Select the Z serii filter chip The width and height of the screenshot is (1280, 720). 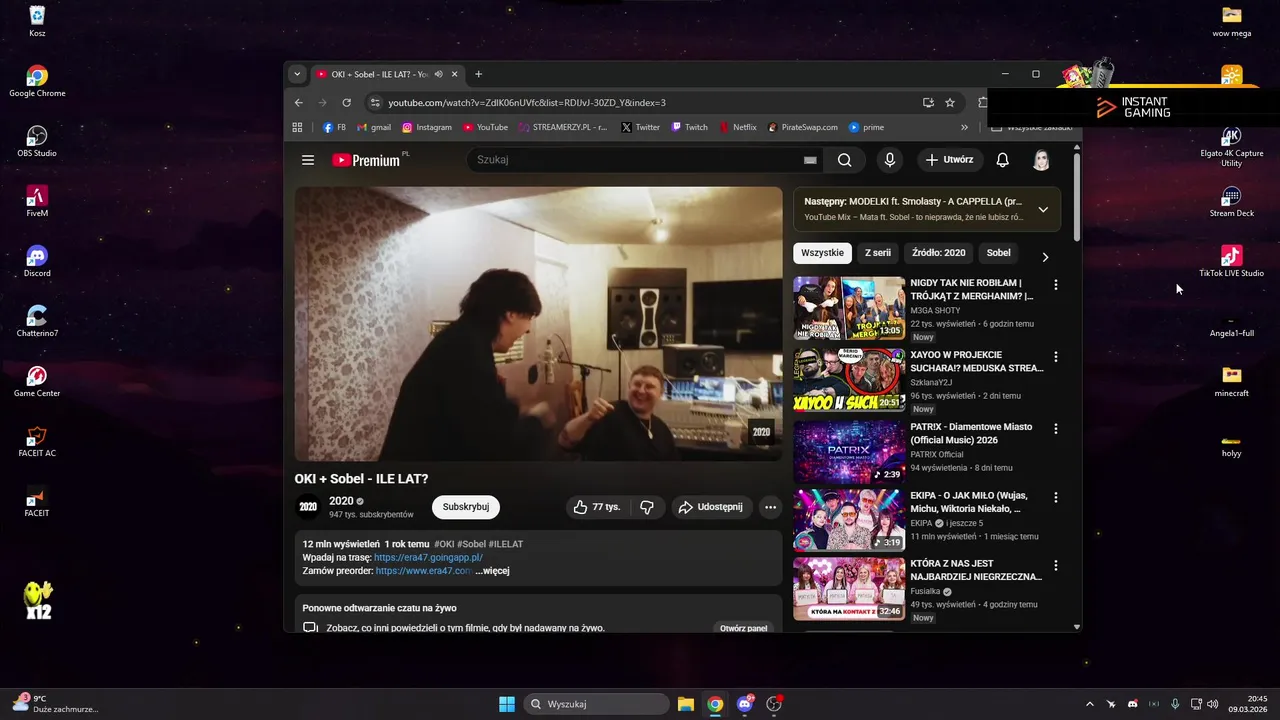click(x=878, y=253)
